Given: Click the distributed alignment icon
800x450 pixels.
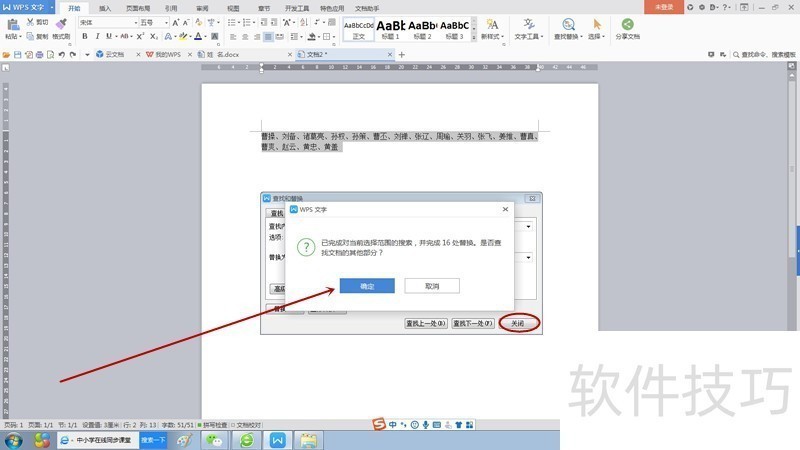Looking at the screenshot, I should [280, 37].
